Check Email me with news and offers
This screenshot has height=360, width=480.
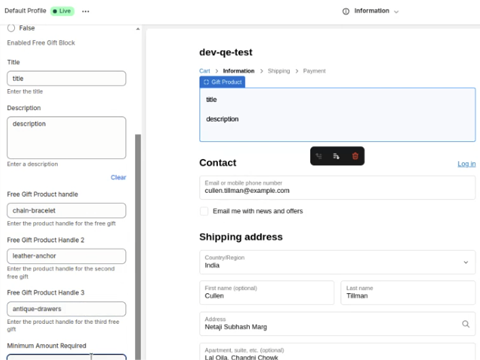tap(204, 211)
